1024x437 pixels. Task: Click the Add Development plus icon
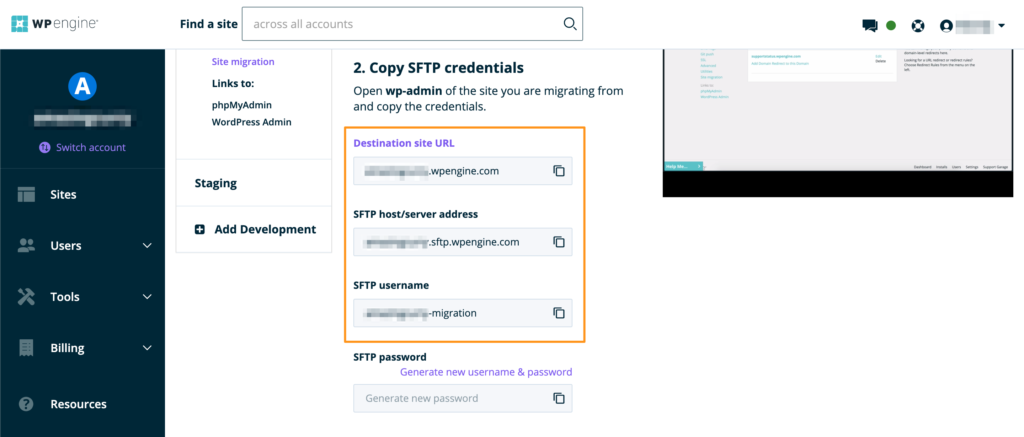[x=200, y=230]
